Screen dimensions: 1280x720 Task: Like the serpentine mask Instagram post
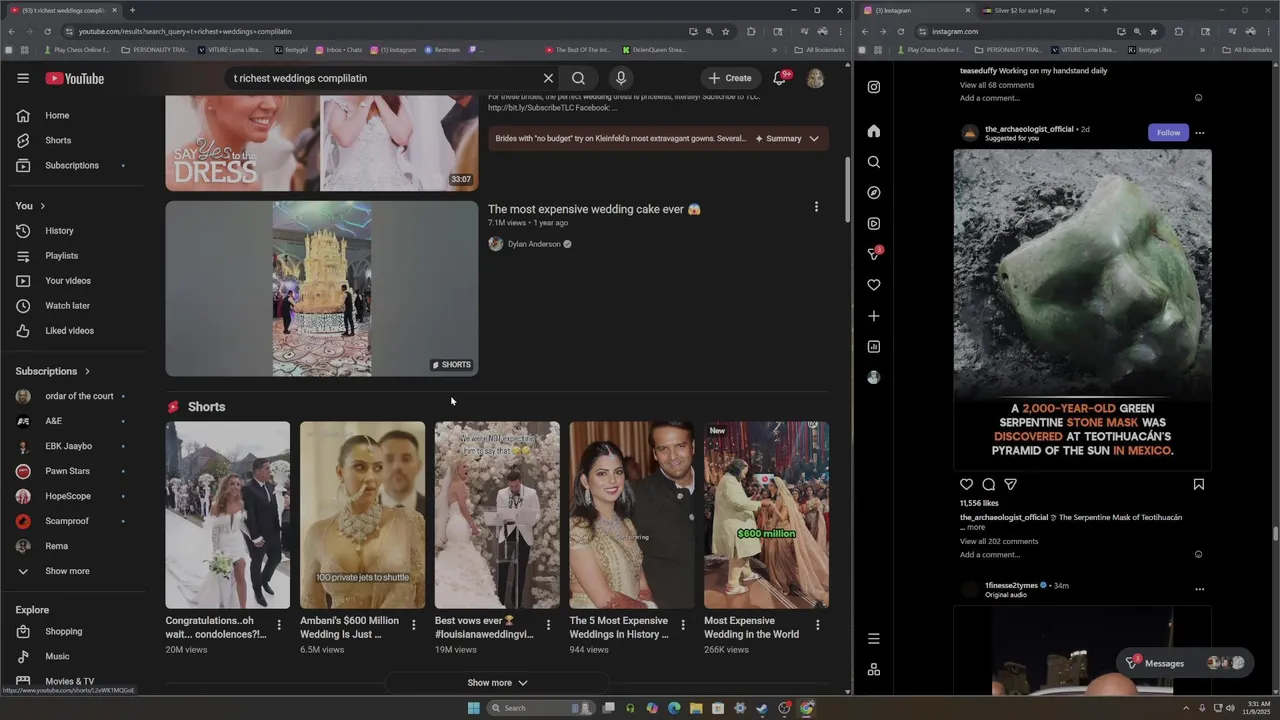click(x=966, y=485)
